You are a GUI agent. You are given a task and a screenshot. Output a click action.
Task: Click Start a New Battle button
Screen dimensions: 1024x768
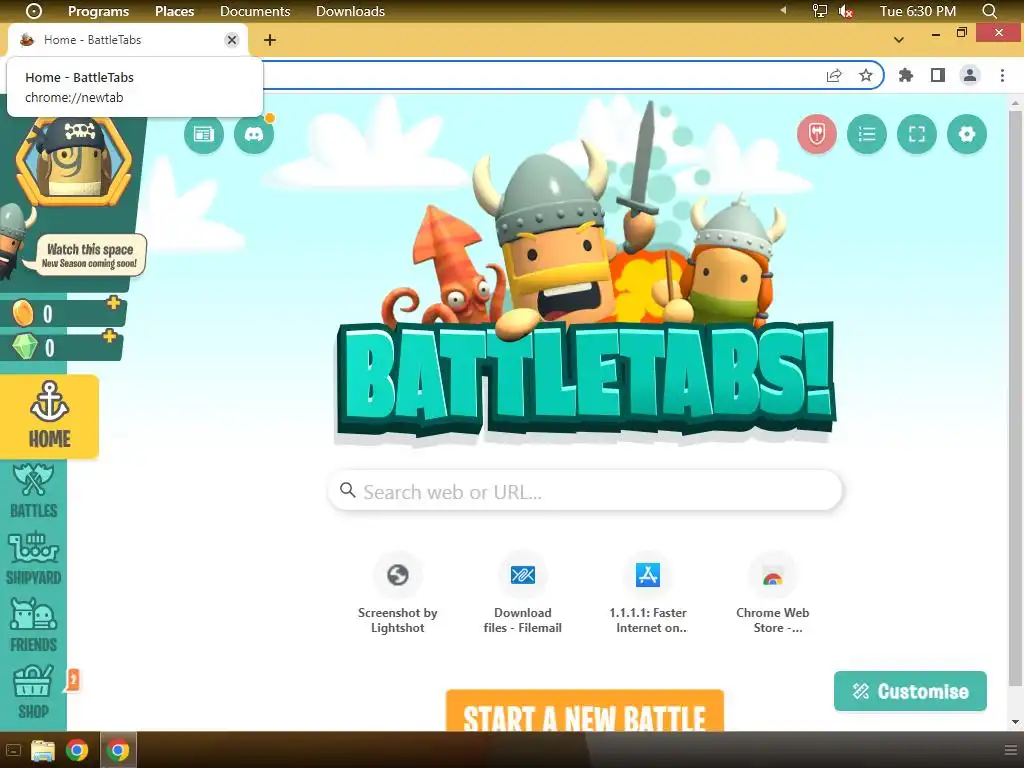click(x=585, y=712)
